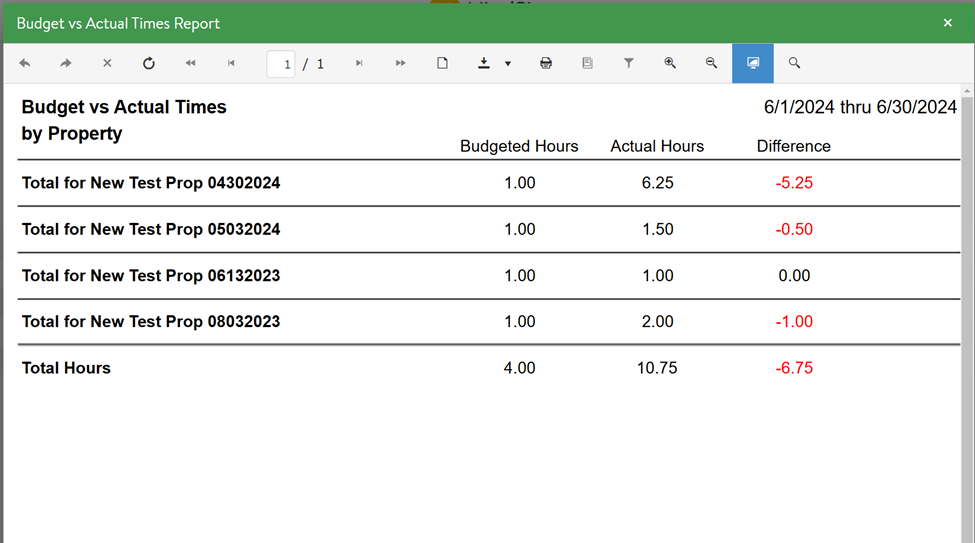Open the search in report icon

point(794,63)
